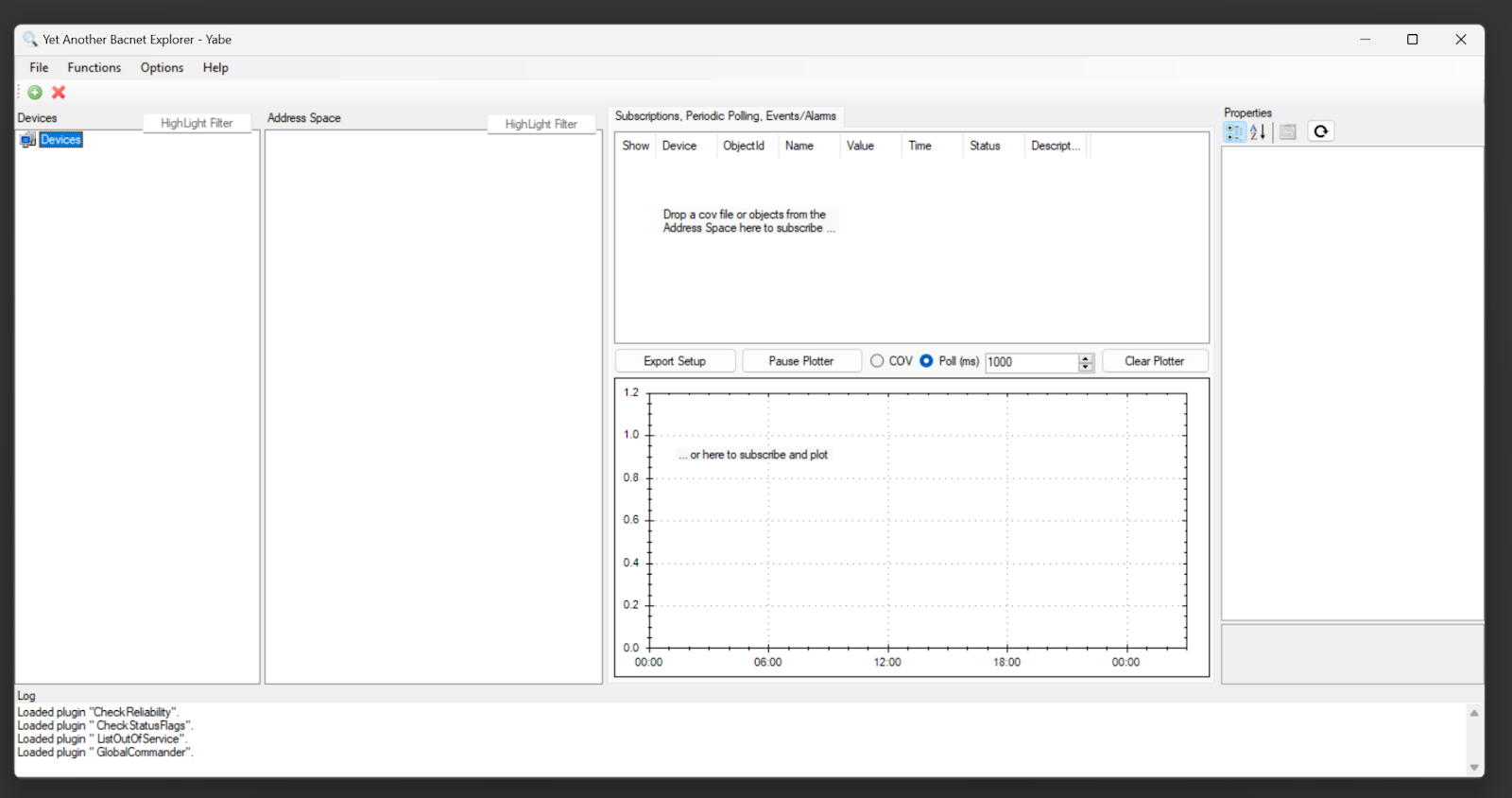Screen dimensions: 1512x798
Task: Click the Devices HighLight Filter field
Action: 197,124
